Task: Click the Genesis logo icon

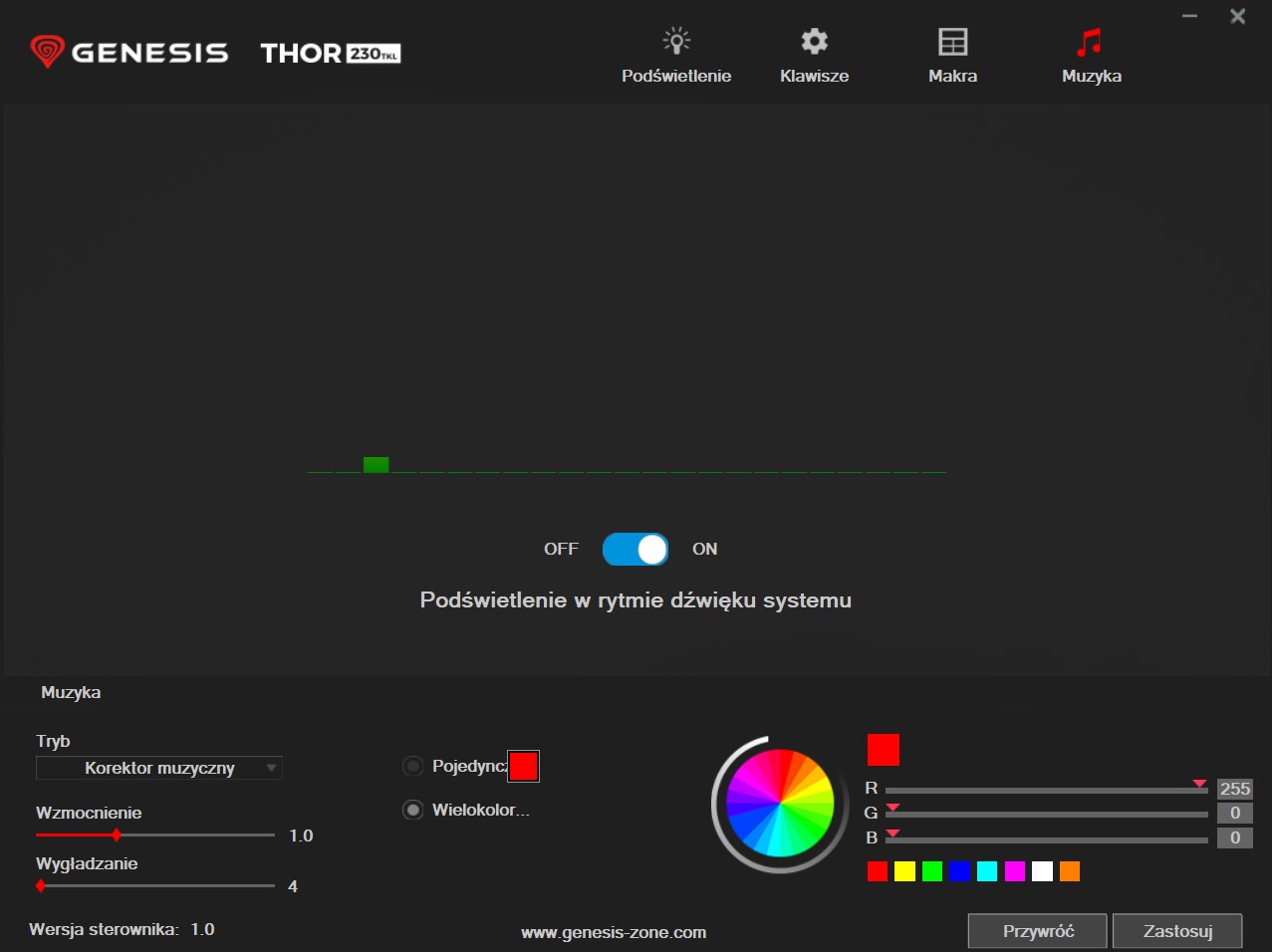Action: [47, 52]
